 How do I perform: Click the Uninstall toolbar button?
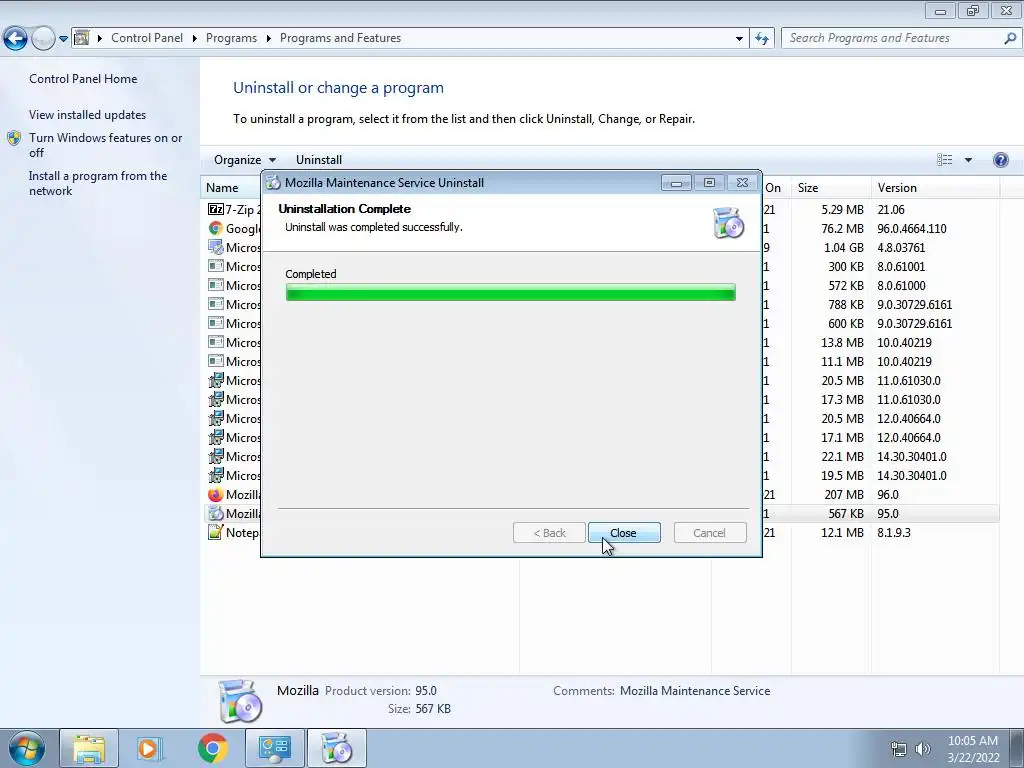319,160
